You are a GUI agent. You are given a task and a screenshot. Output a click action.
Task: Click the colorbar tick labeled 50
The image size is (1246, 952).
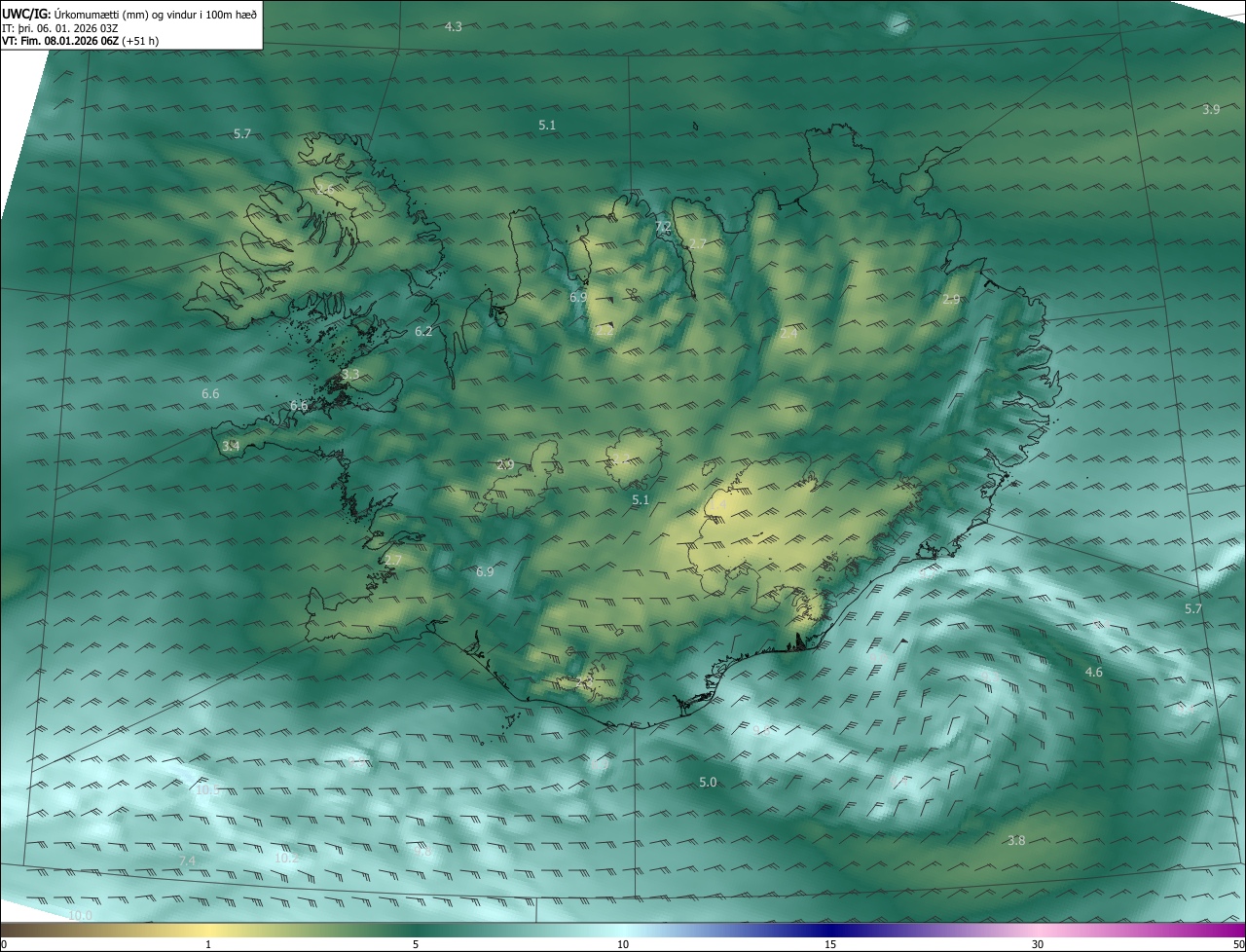click(1238, 944)
